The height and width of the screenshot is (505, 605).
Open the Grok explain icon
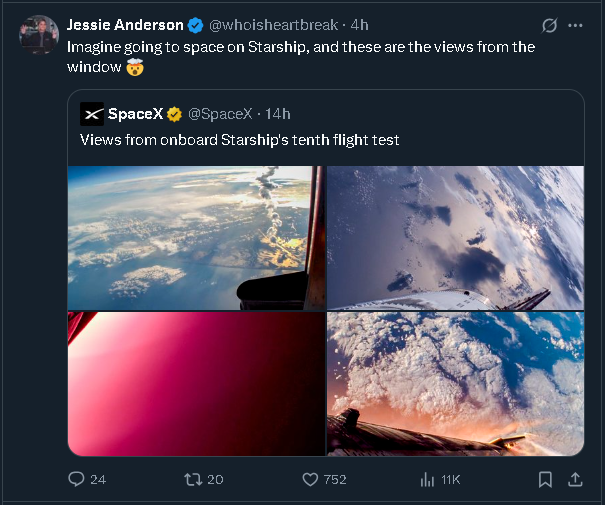coord(548,25)
